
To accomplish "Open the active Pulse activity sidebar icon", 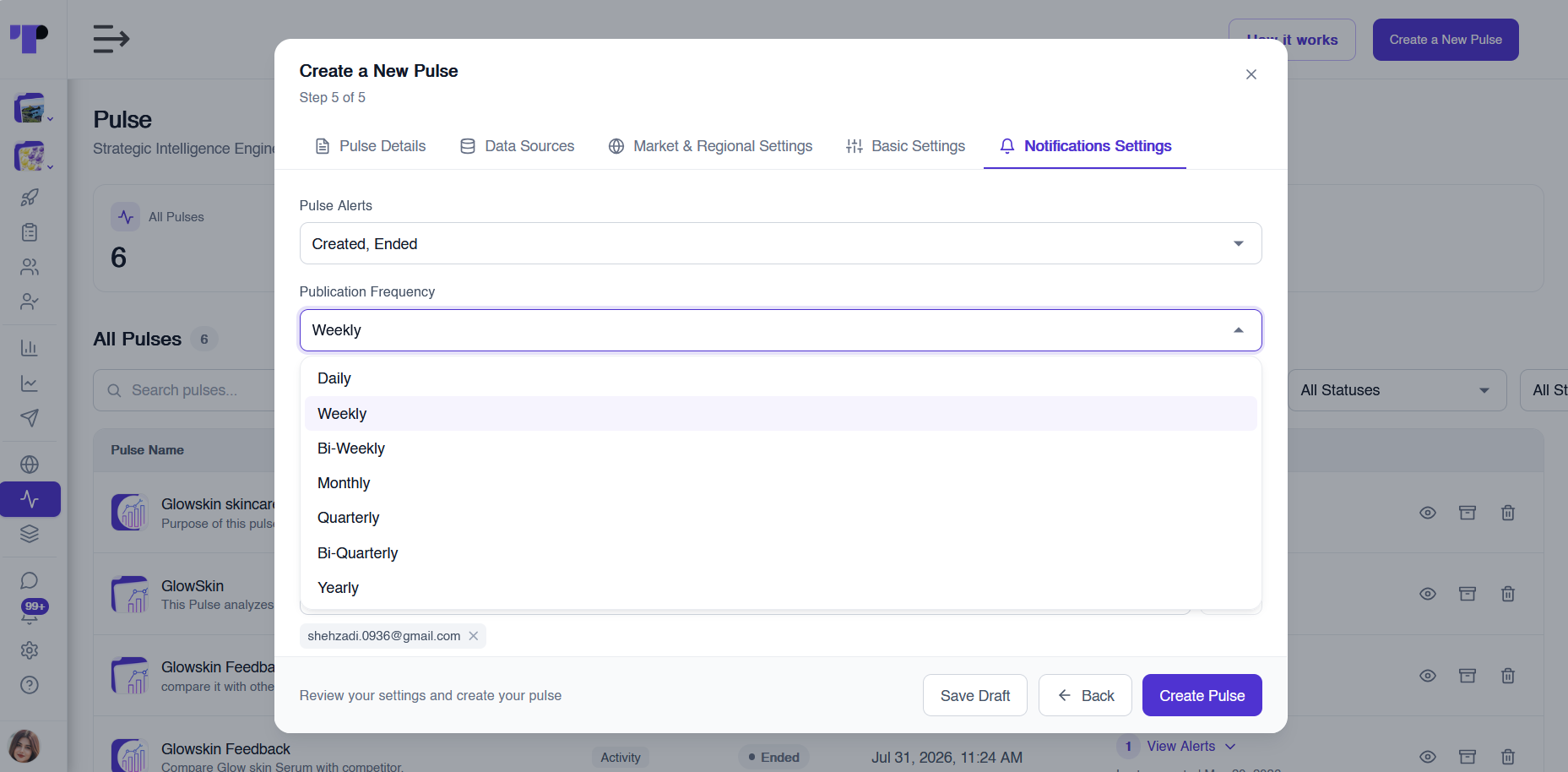I will 30,499.
